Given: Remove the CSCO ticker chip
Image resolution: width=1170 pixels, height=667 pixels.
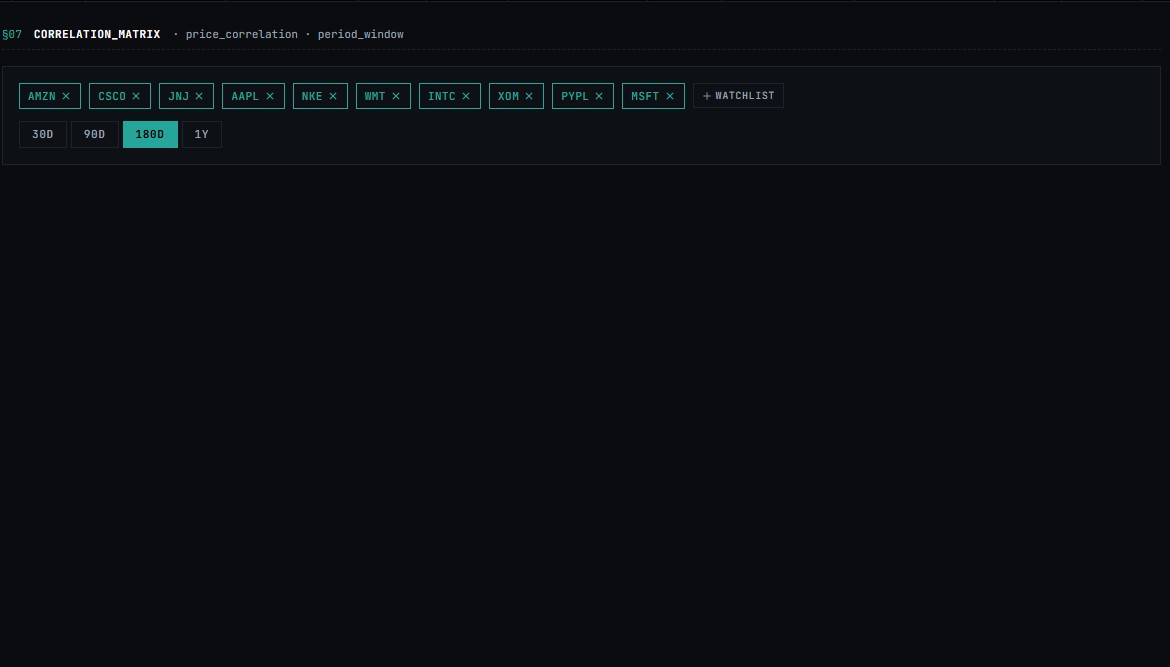Looking at the screenshot, I should coord(136,96).
